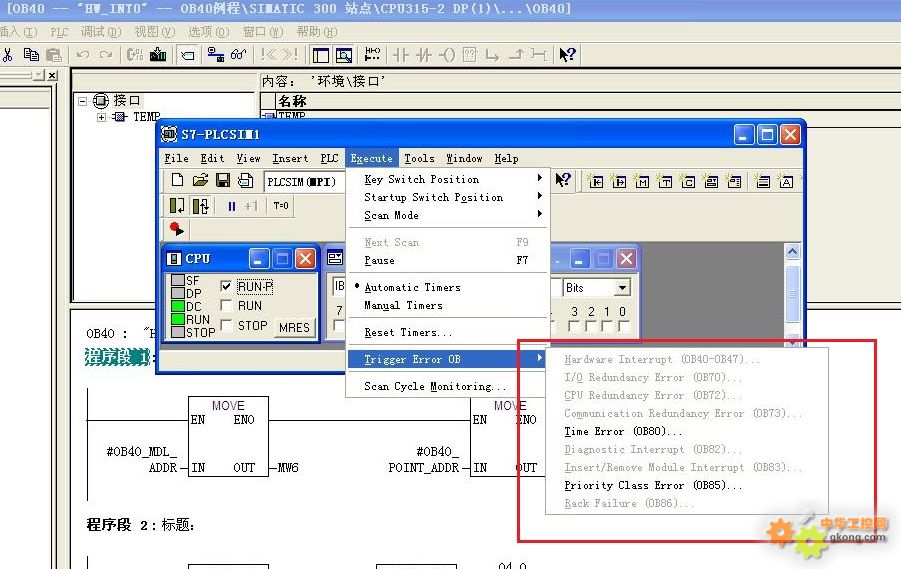Insert a normally open contact
The height and width of the screenshot is (569, 901).
(x=401, y=55)
